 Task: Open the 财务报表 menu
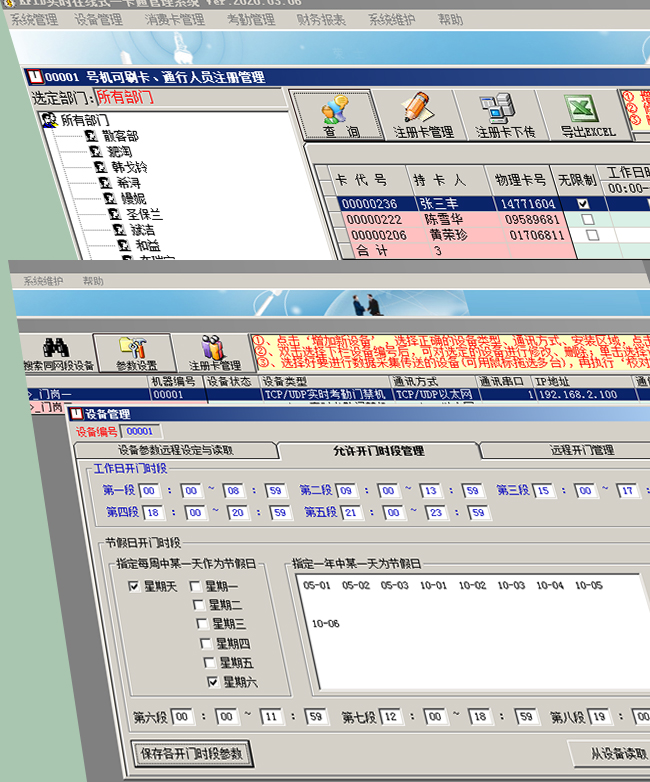click(x=321, y=19)
